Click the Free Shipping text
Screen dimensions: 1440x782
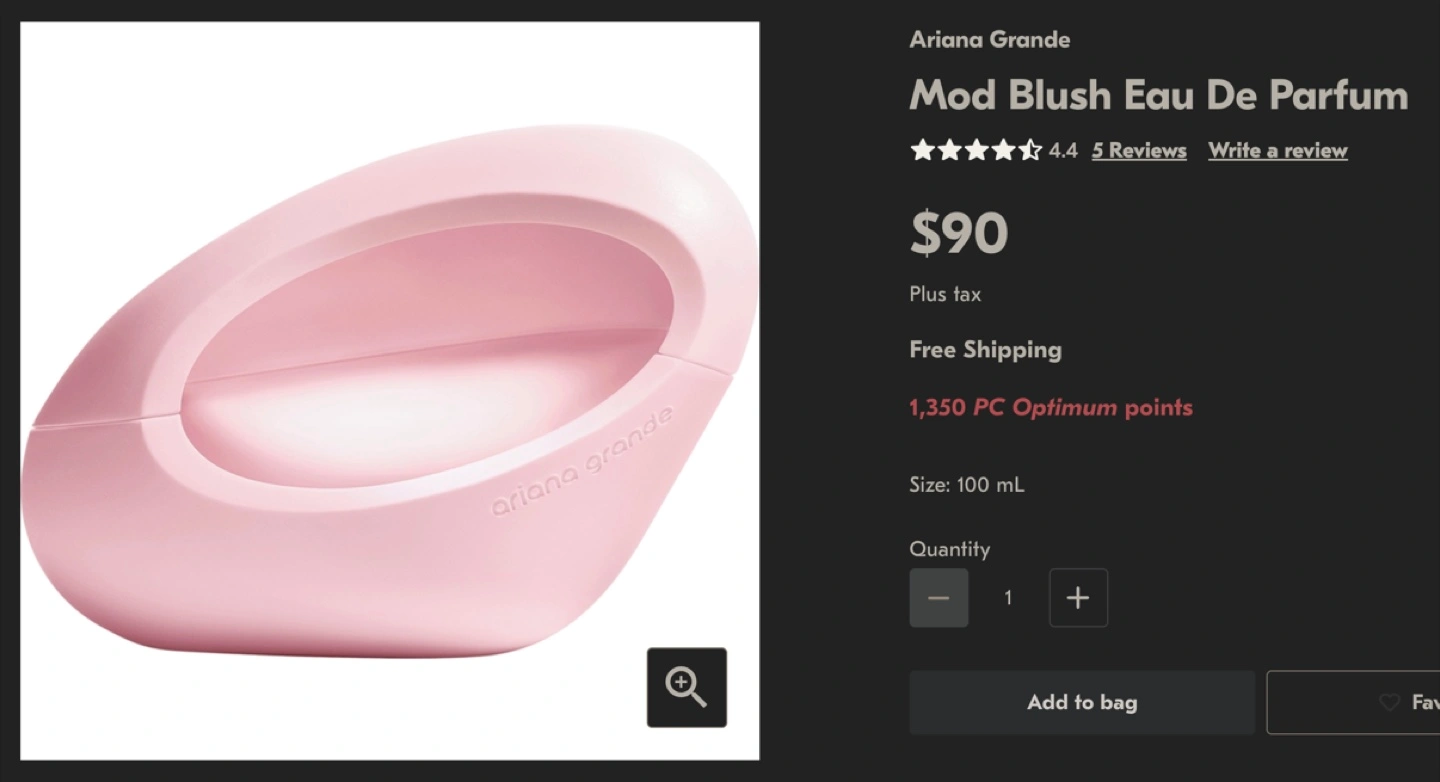(x=985, y=350)
